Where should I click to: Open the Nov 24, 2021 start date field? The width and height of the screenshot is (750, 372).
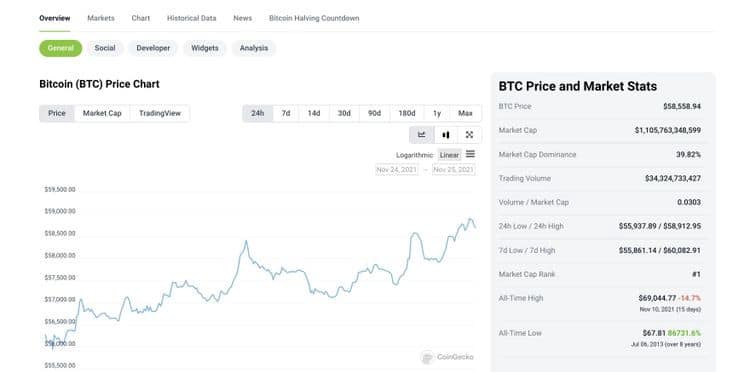(397, 170)
